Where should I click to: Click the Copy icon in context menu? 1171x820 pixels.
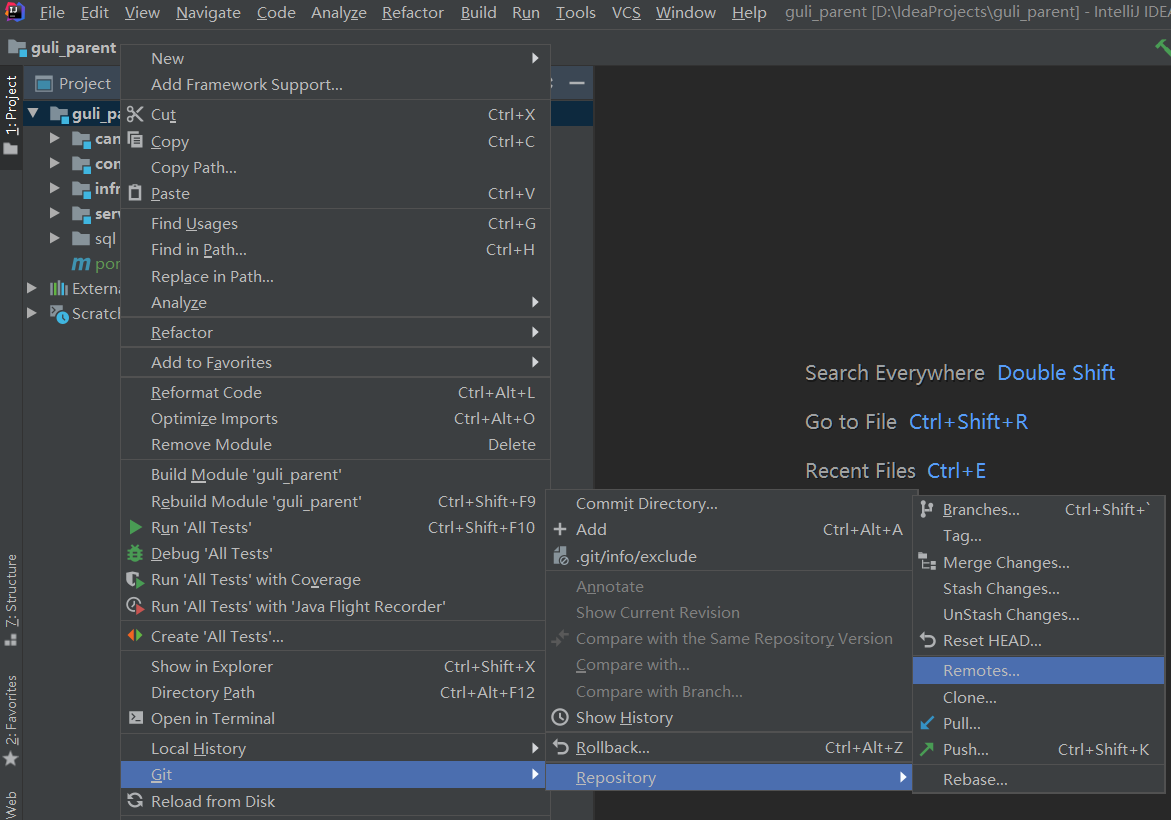(x=135, y=140)
